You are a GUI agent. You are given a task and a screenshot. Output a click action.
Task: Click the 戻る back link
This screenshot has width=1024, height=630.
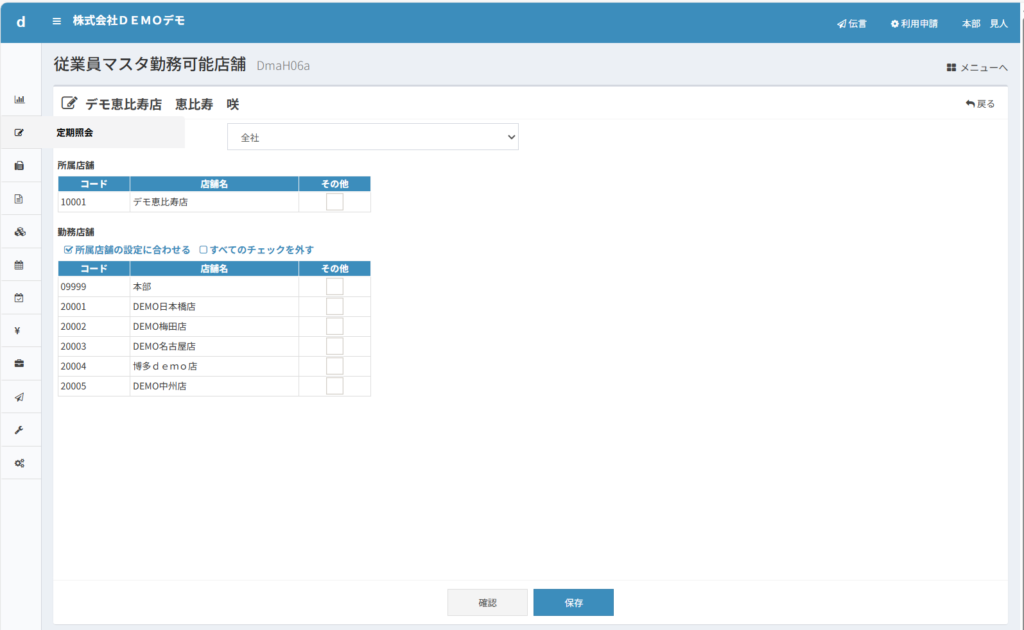[x=980, y=104]
